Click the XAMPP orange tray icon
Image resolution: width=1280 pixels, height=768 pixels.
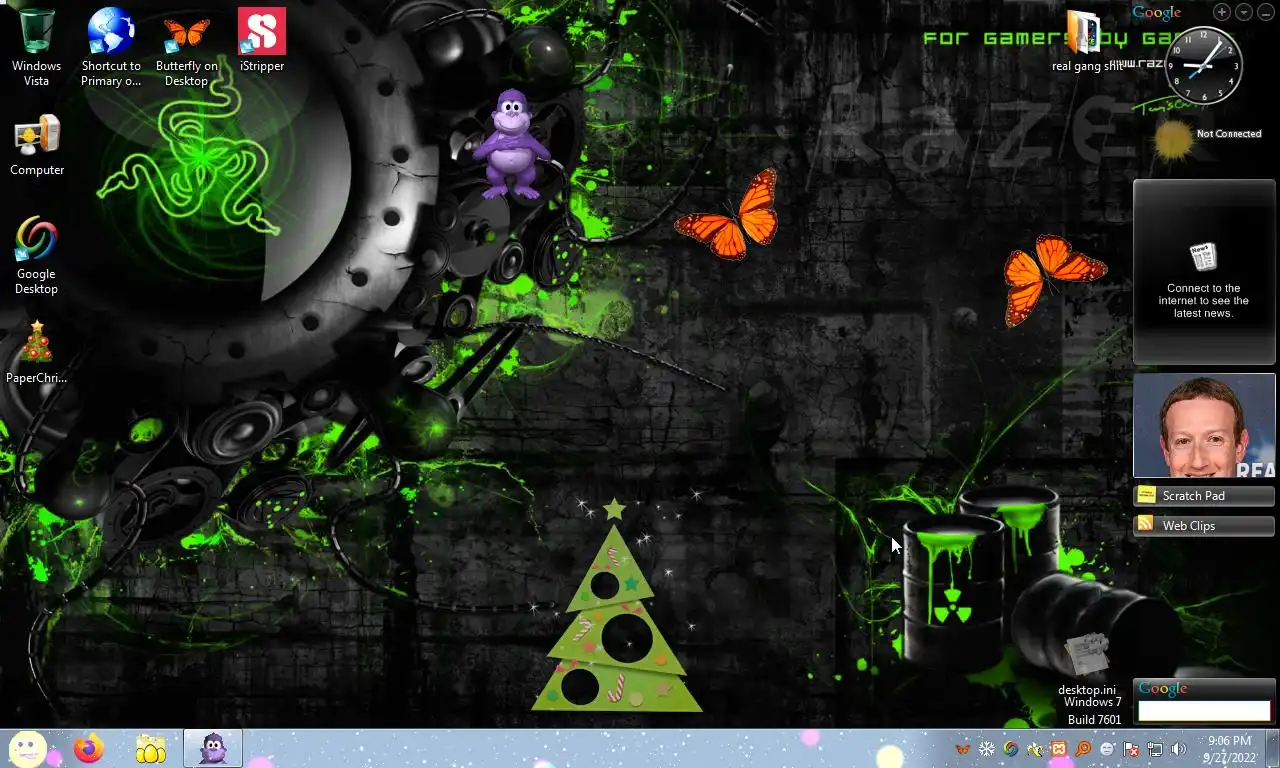(1059, 749)
